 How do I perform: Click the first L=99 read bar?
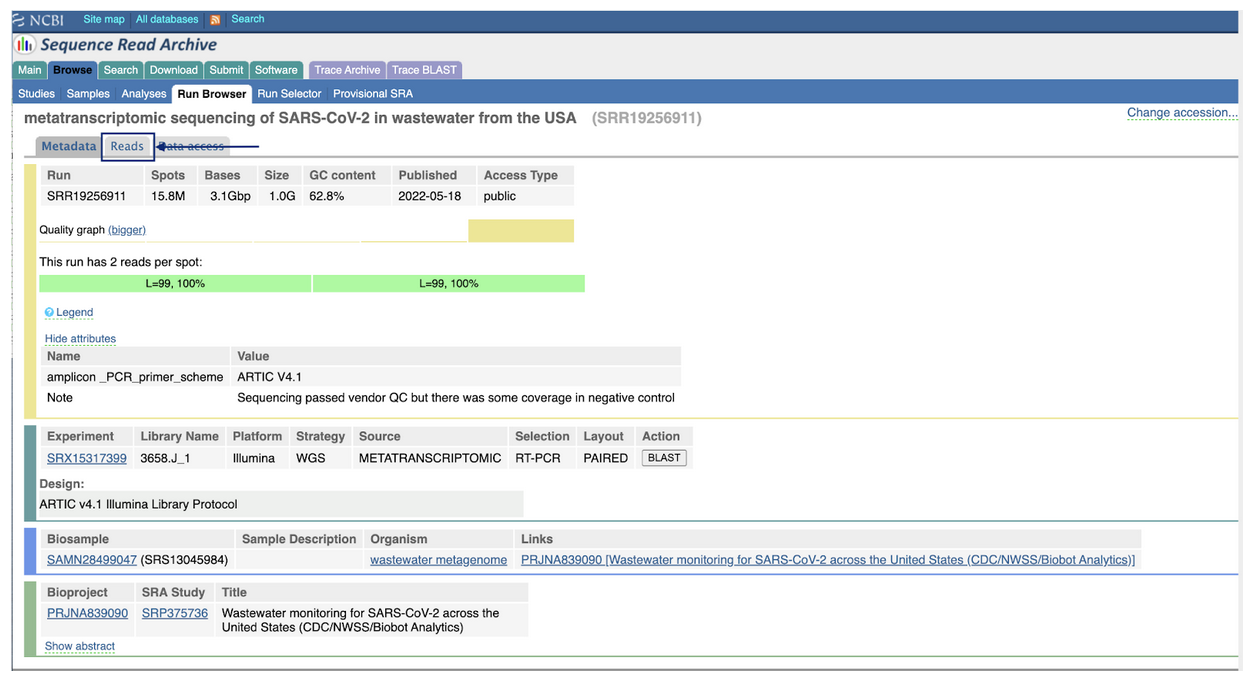(175, 284)
